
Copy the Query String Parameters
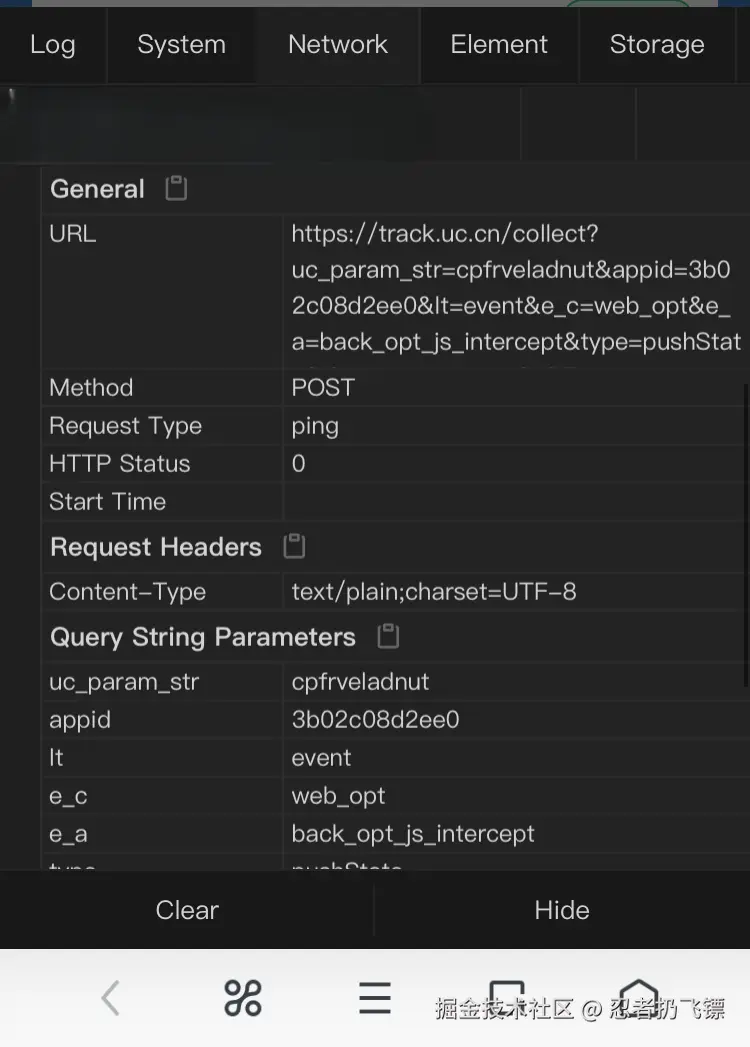(388, 636)
